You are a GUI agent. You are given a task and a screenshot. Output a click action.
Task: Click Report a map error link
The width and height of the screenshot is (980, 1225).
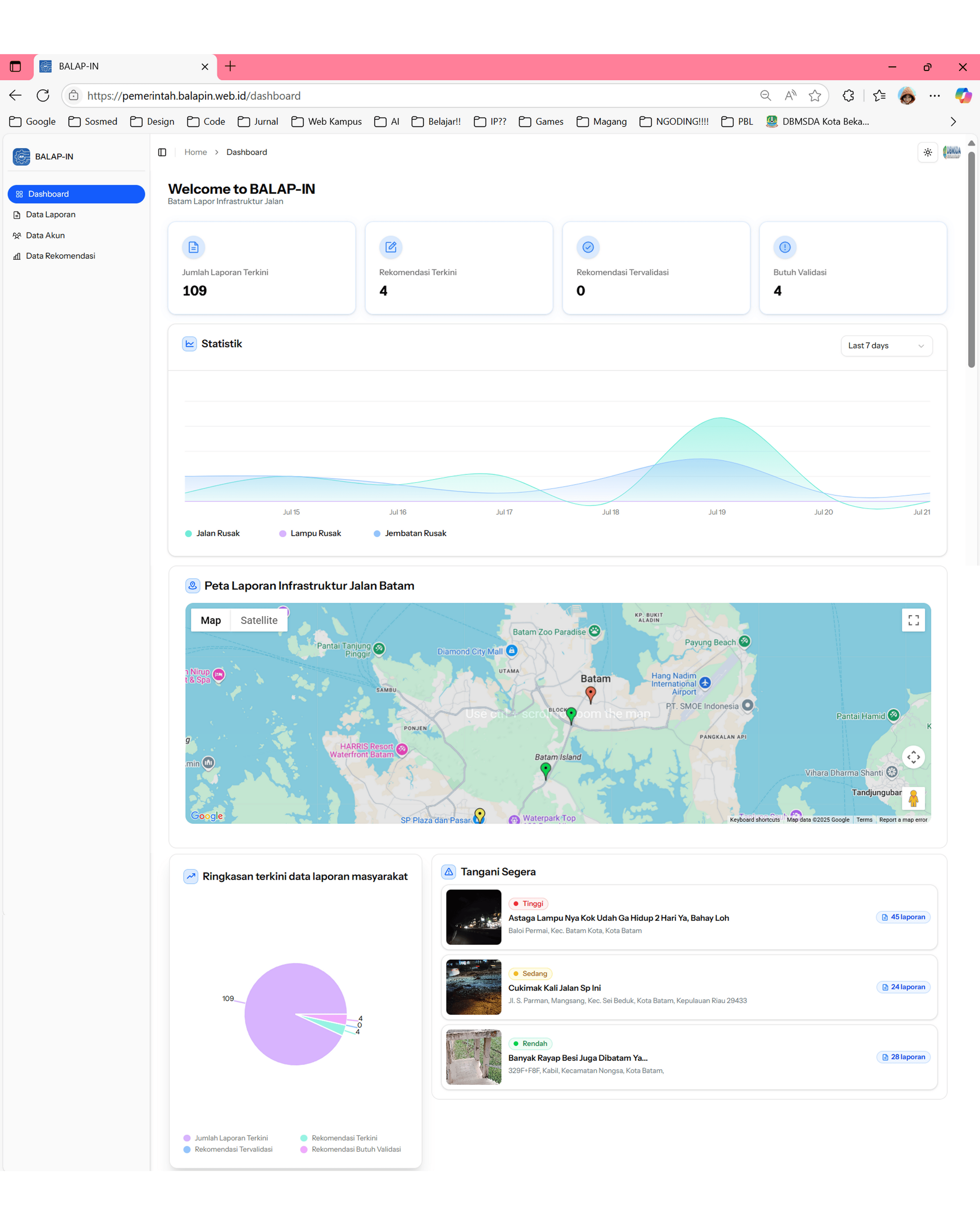(x=903, y=819)
